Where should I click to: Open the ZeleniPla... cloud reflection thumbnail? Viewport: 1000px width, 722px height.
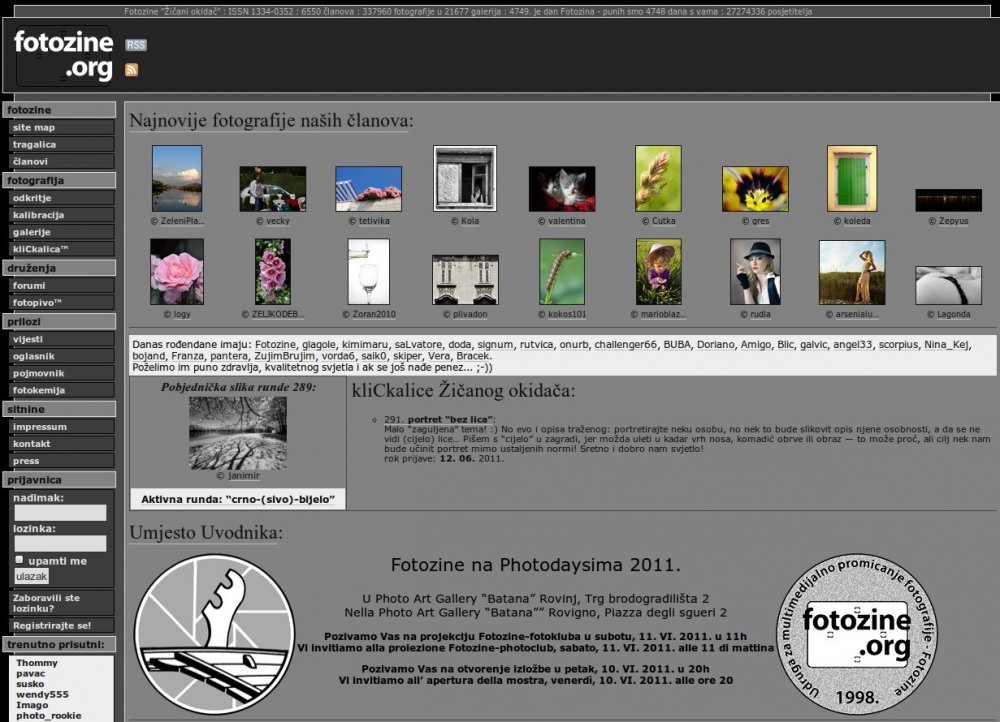pyautogui.click(x=177, y=178)
